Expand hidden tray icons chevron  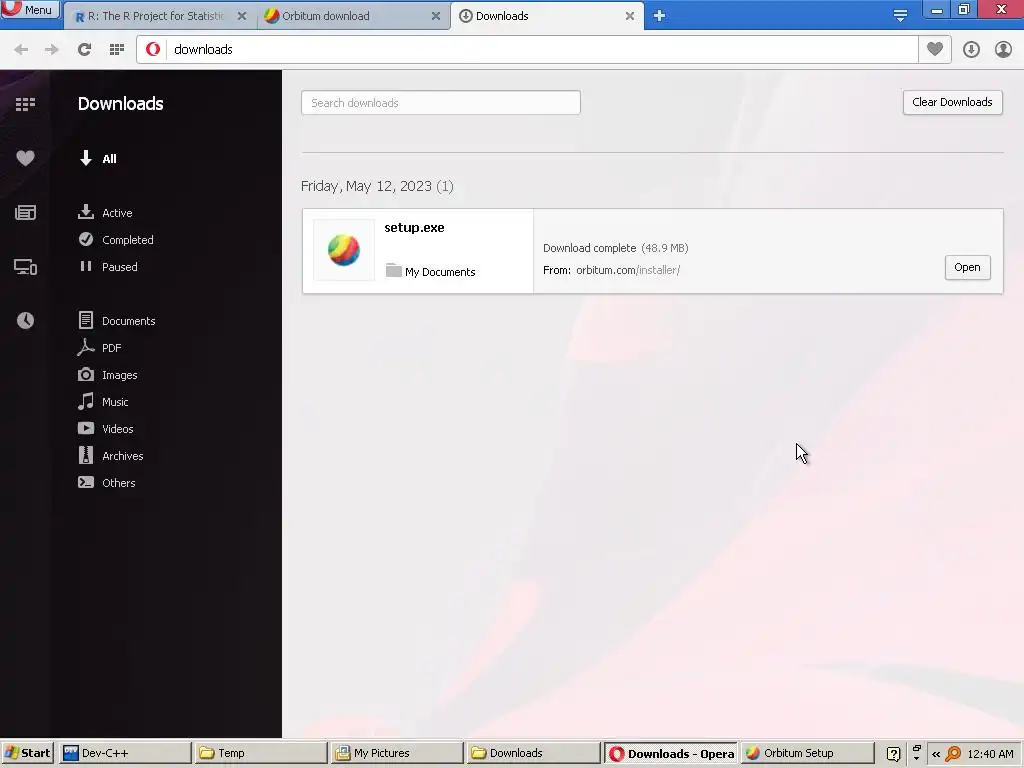pos(936,754)
